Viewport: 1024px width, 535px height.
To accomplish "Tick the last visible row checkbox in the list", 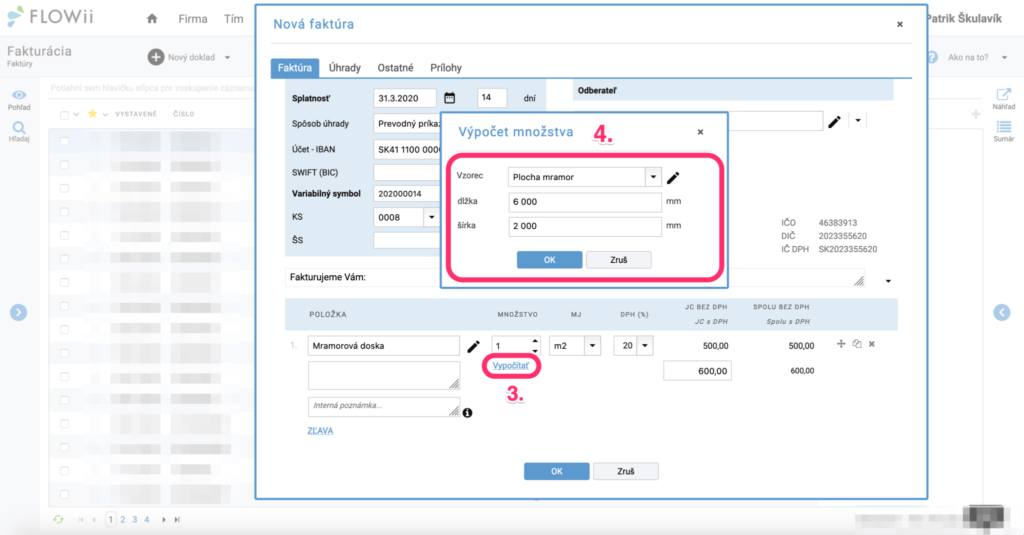I will point(64,494).
